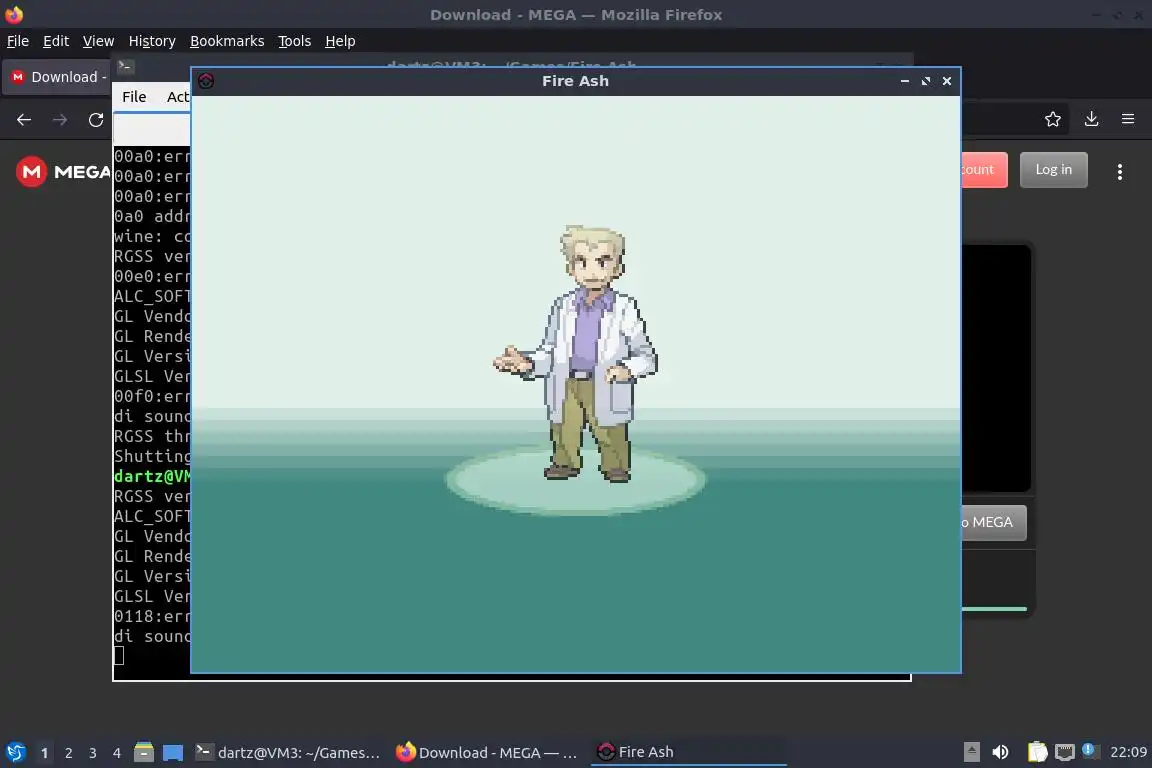
Task: Minimize the Fire Ash game window
Action: point(904,81)
